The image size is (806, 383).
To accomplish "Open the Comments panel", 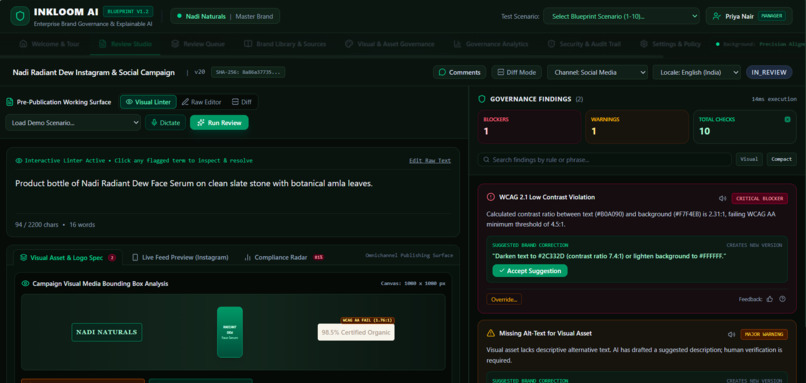I will (459, 72).
